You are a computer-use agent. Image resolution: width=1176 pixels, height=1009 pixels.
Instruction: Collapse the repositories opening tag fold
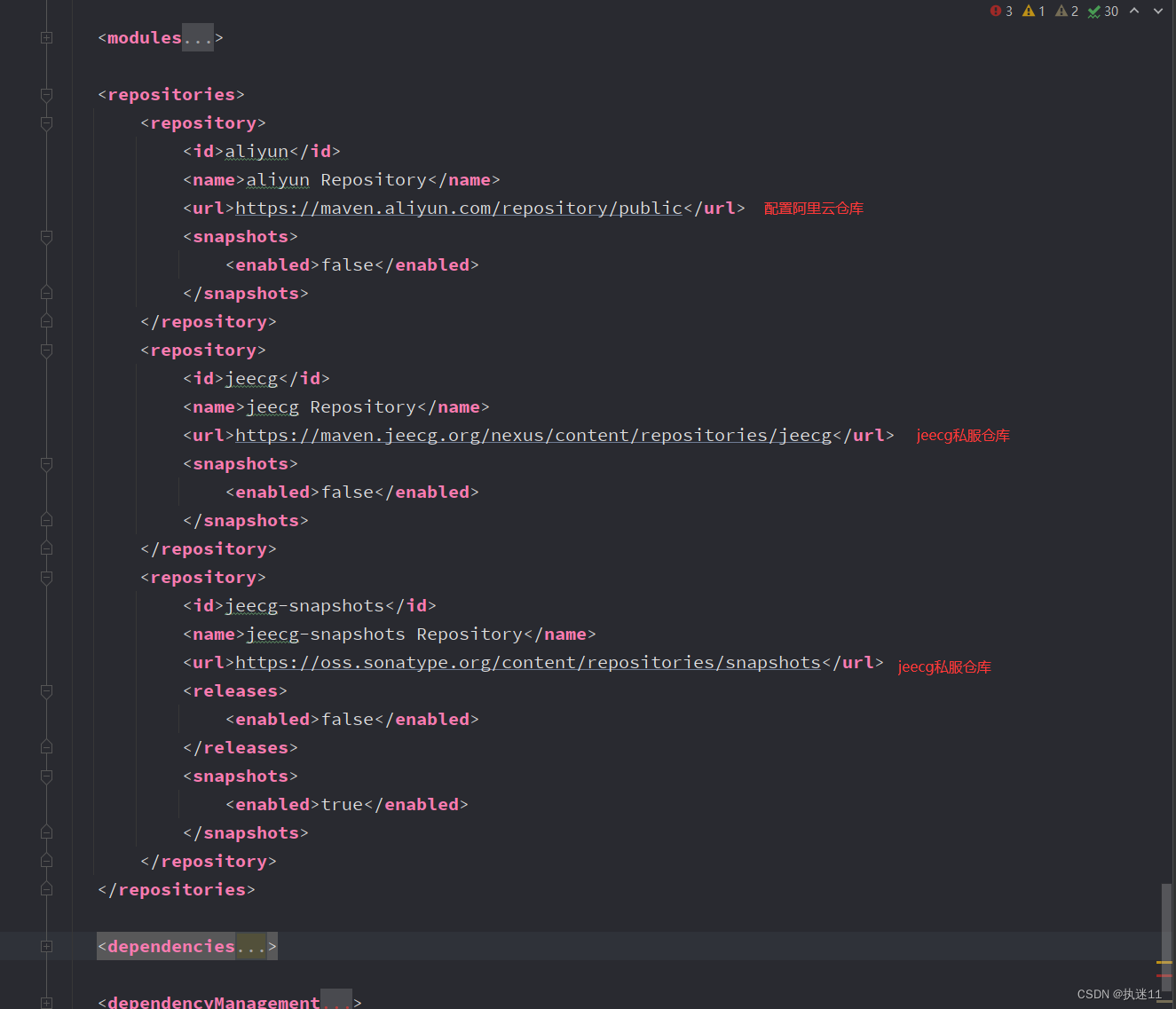tap(46, 95)
